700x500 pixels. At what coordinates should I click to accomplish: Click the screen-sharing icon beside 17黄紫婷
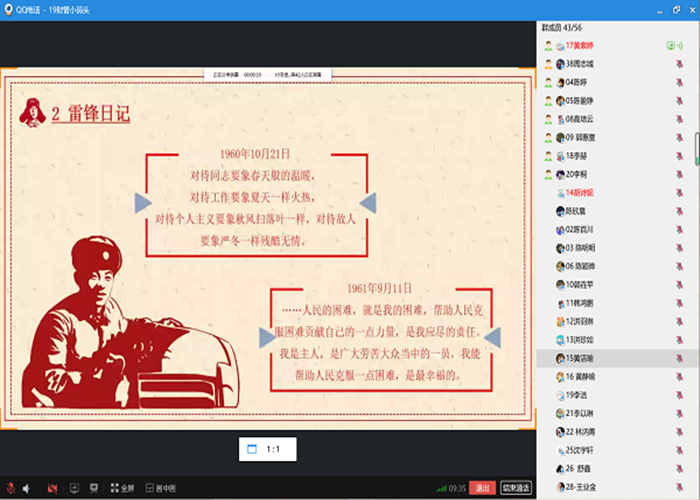(x=672, y=46)
